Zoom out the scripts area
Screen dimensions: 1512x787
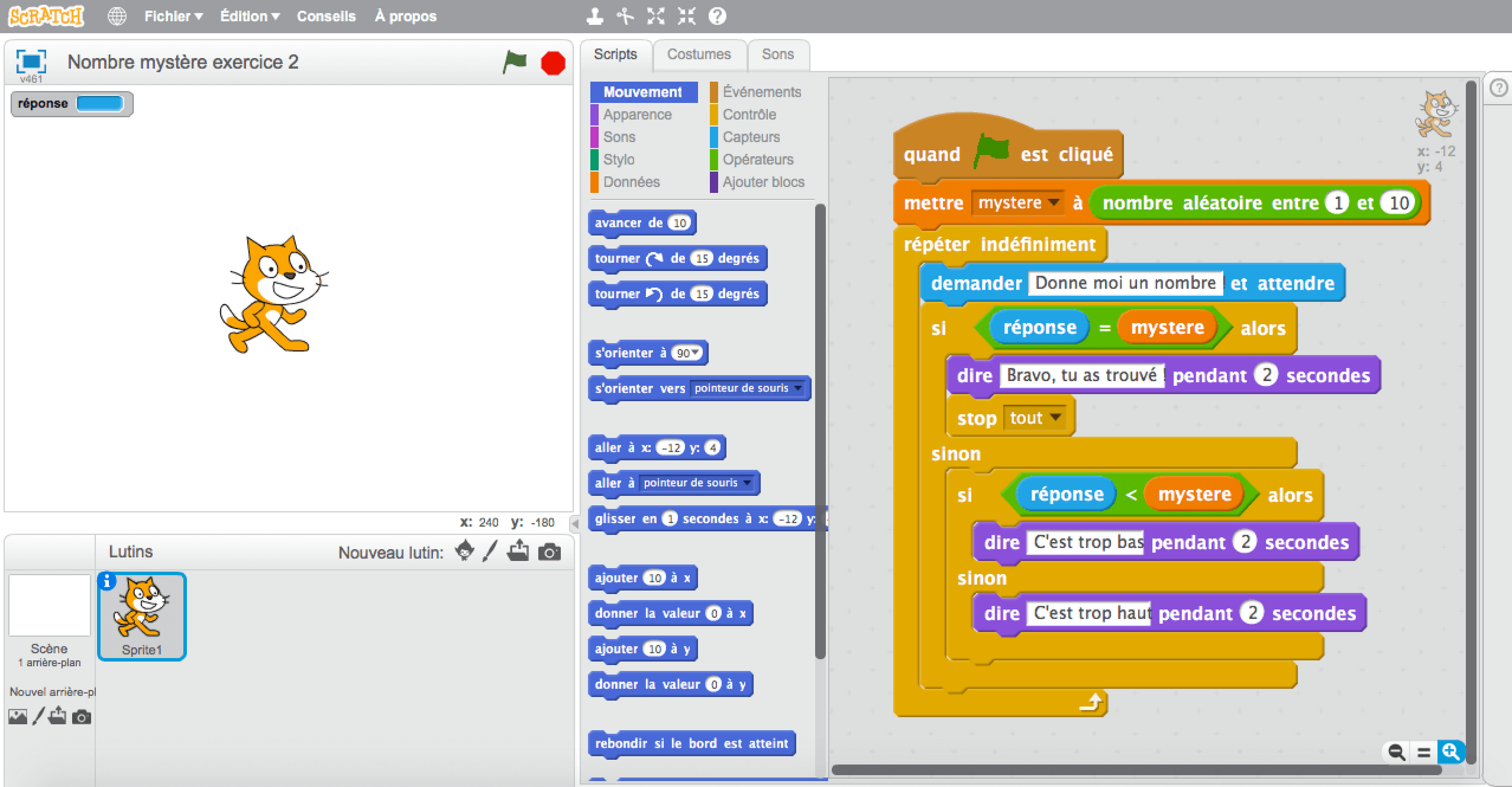1396,752
